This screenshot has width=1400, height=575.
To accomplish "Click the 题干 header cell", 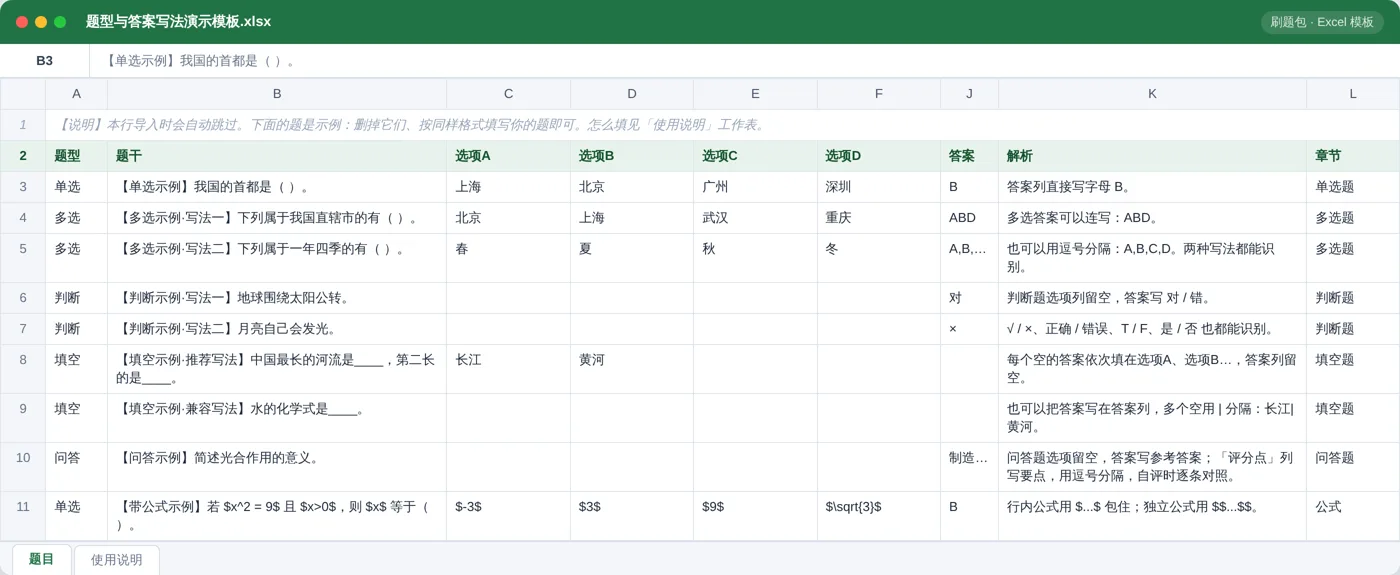I will [x=277, y=156].
